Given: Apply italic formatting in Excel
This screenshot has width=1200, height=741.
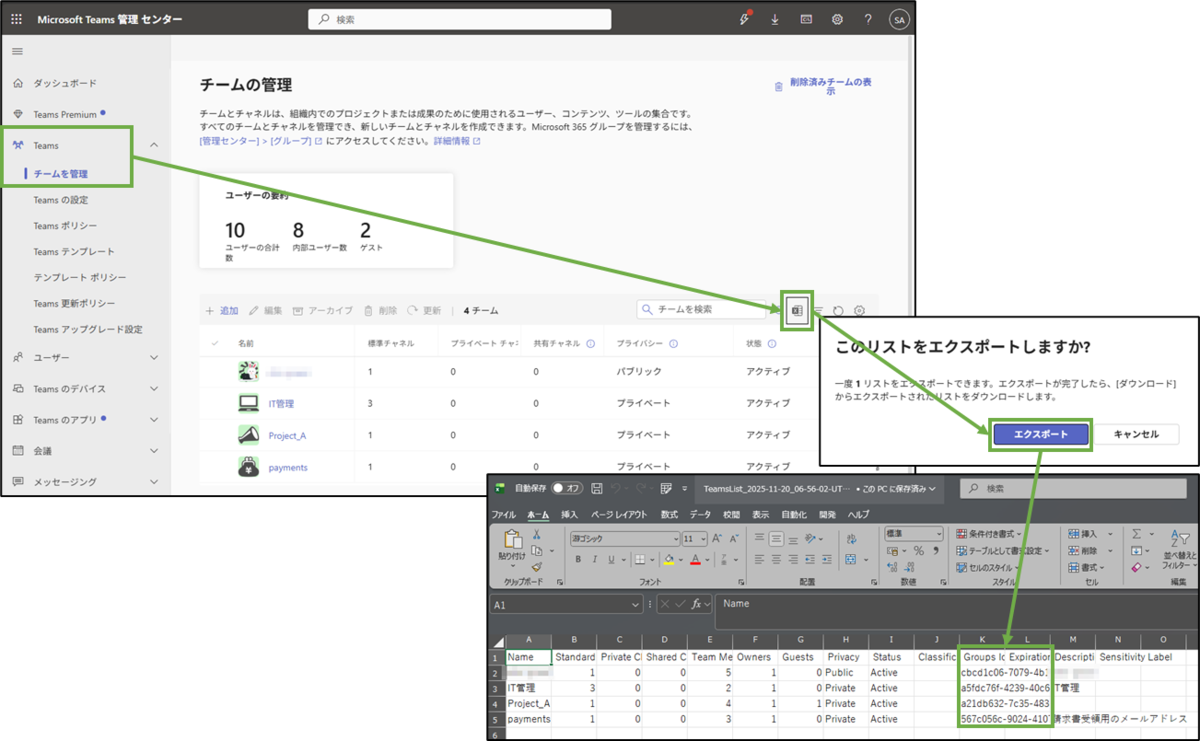Looking at the screenshot, I should tap(594, 559).
